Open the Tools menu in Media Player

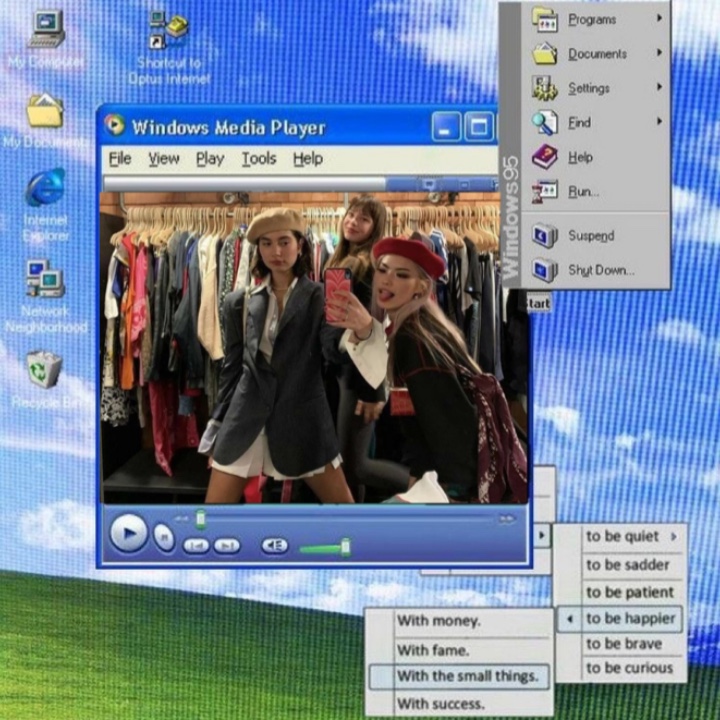(x=258, y=159)
